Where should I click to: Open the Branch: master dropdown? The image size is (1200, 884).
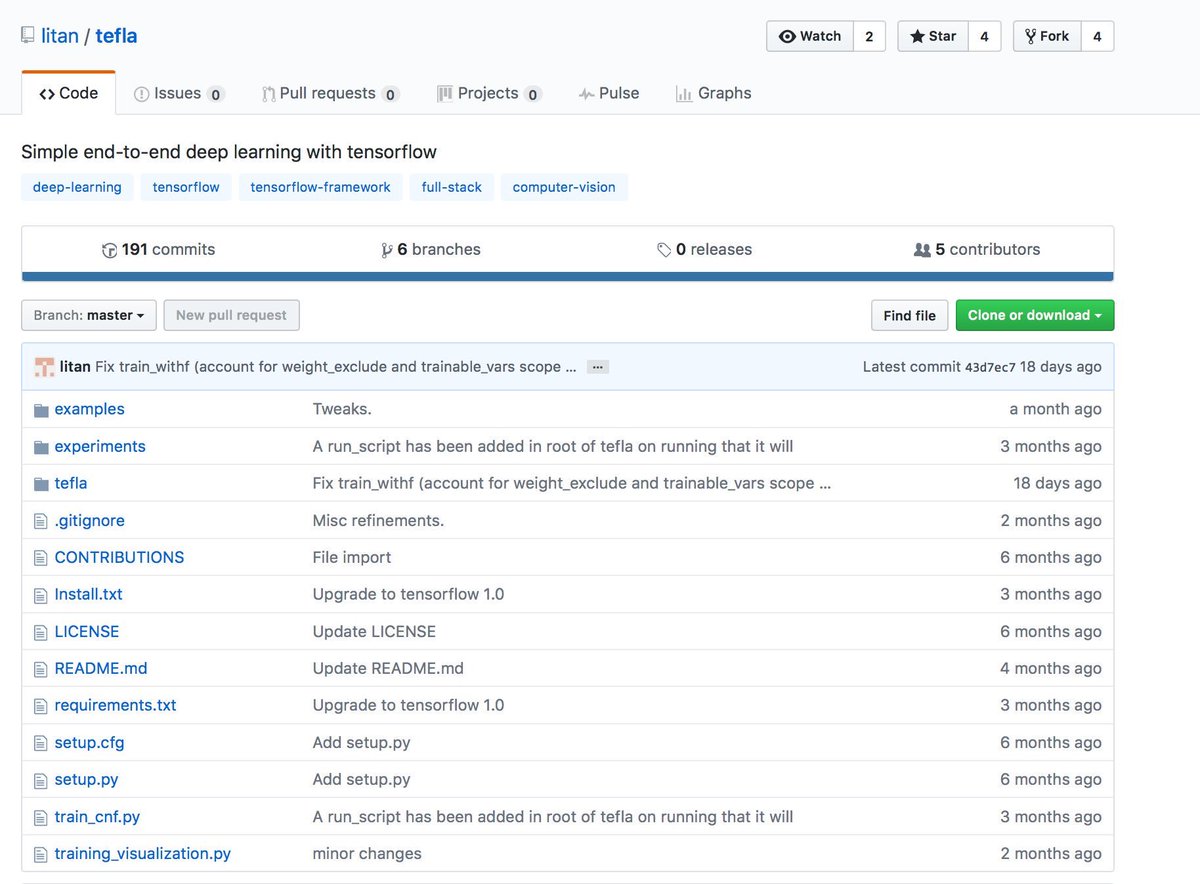tap(89, 315)
